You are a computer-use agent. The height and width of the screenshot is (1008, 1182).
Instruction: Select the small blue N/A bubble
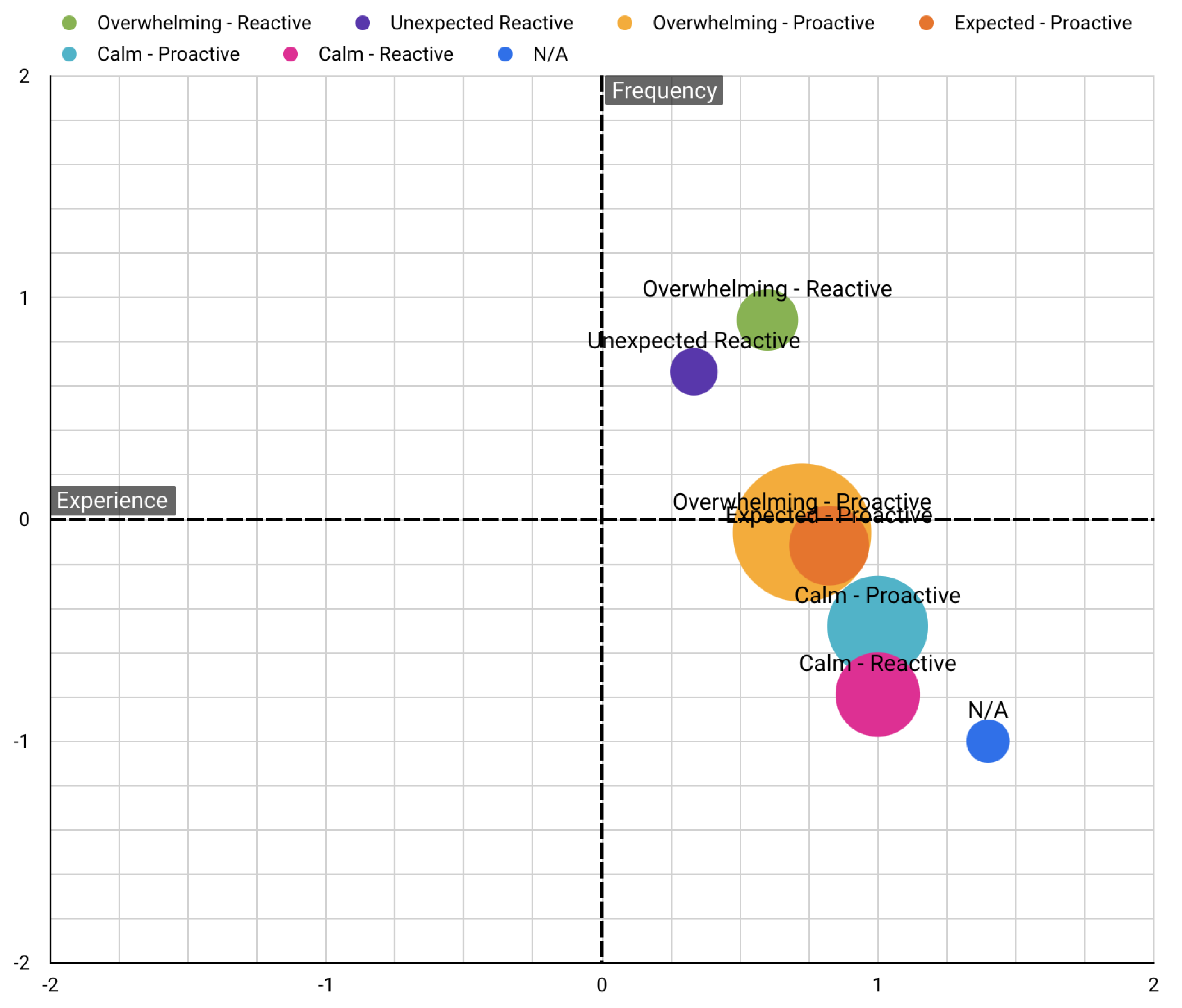click(x=988, y=741)
